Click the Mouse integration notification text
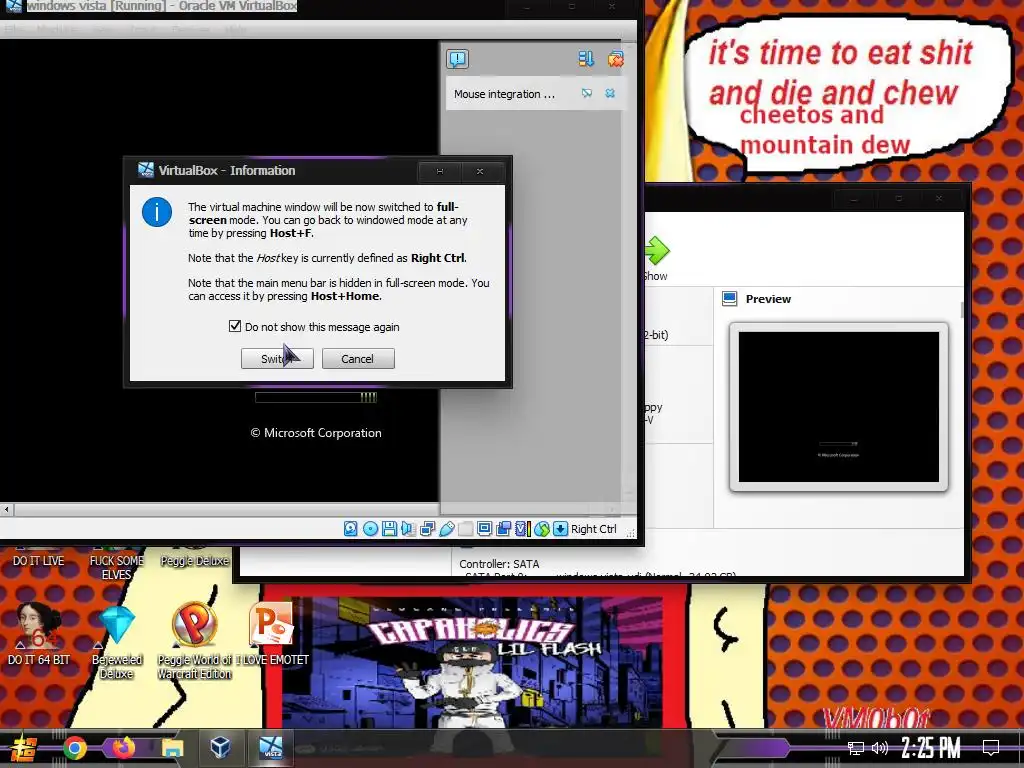 504,94
